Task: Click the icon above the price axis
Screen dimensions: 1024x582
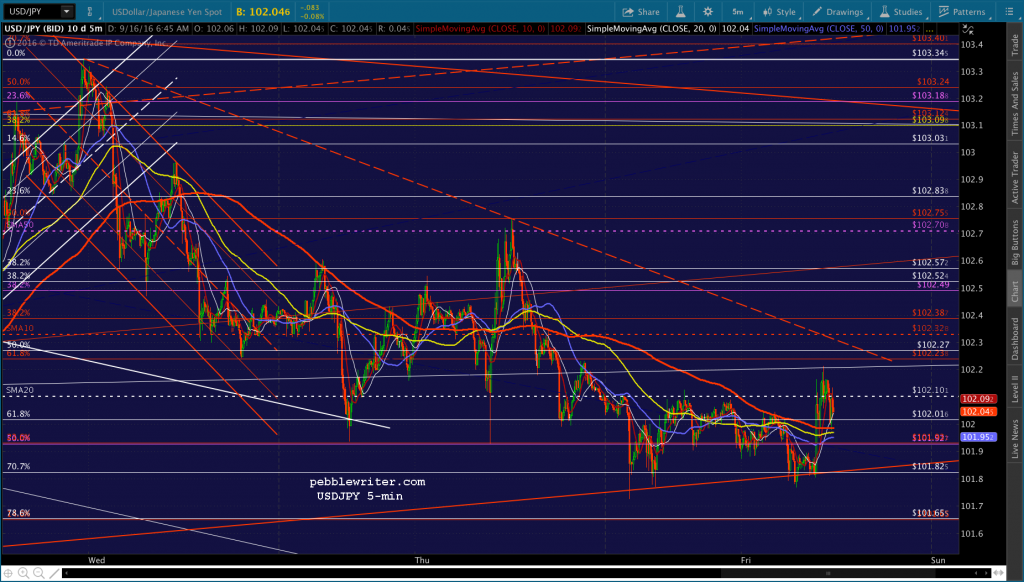Action: [968, 29]
